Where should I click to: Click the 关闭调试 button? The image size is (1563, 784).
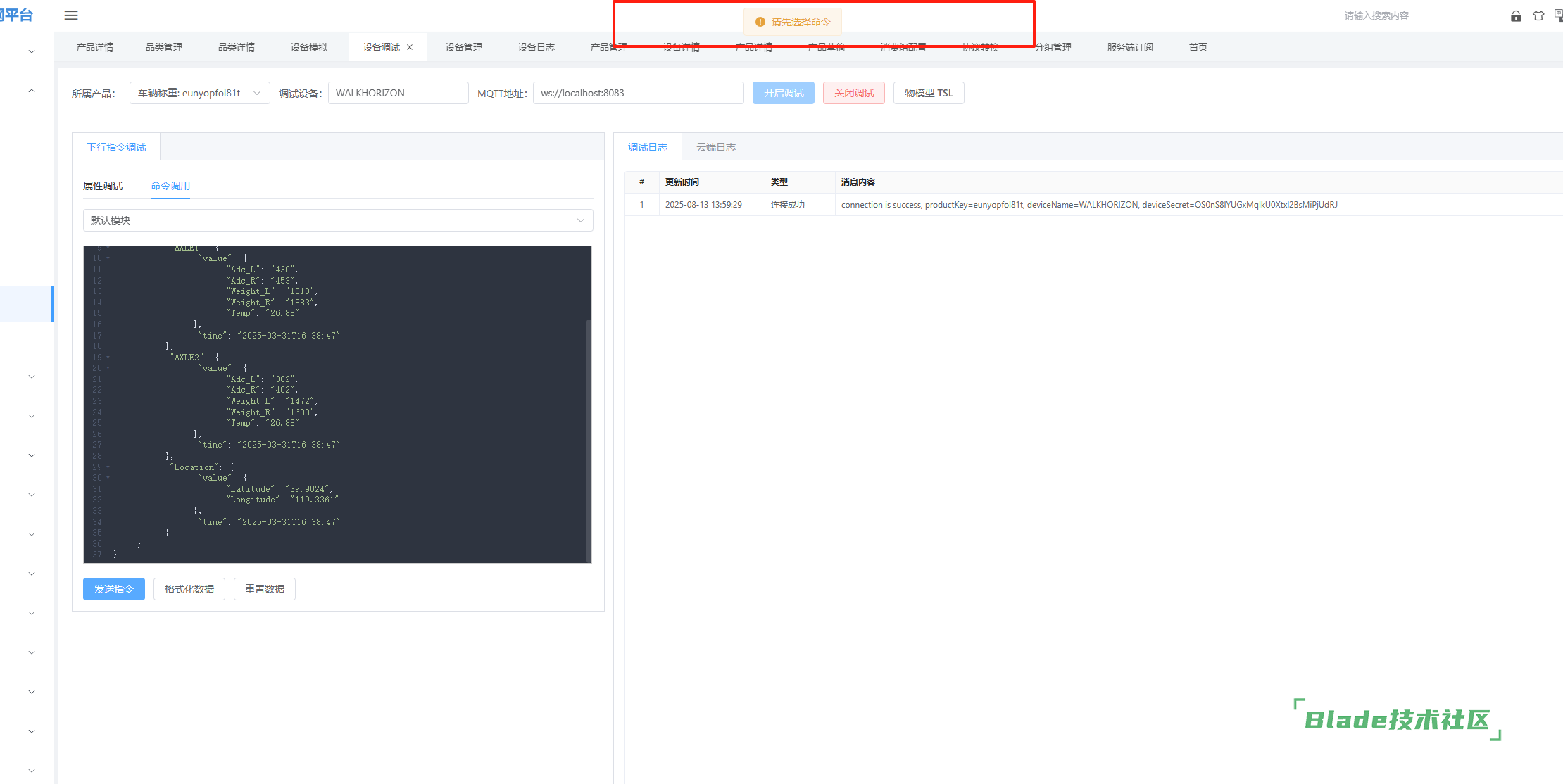point(854,93)
